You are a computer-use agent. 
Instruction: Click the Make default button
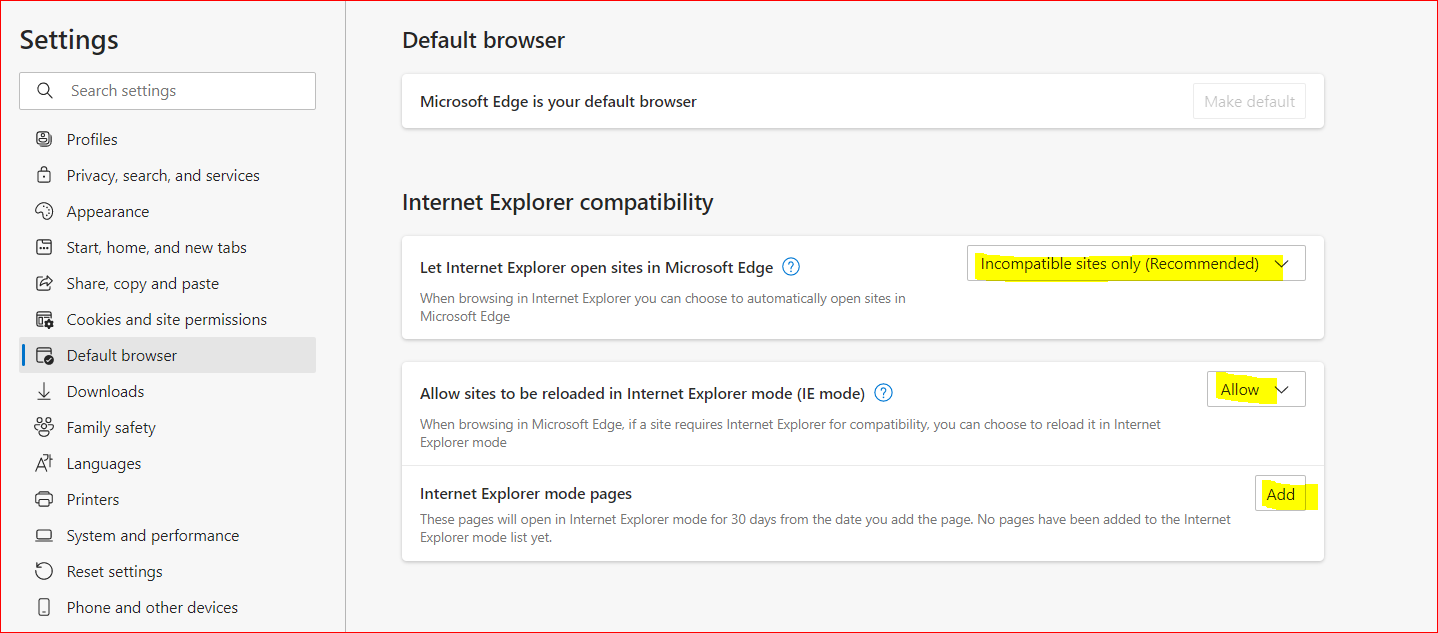(1249, 101)
